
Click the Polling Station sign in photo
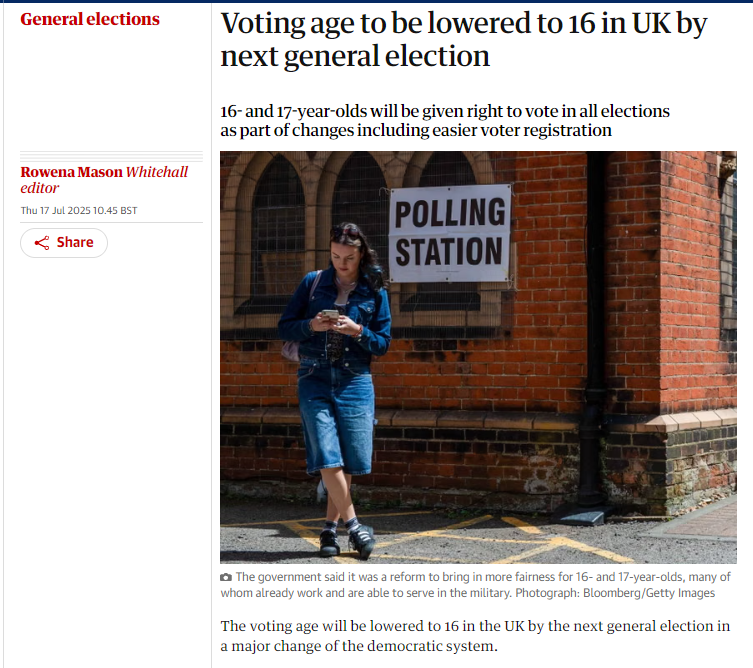coord(449,233)
